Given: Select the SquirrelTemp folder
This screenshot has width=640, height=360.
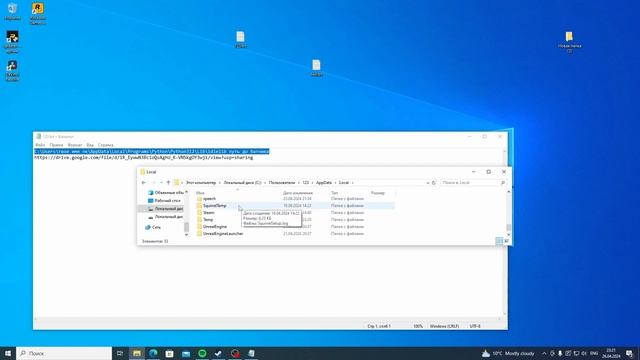Looking at the screenshot, I should pos(215,206).
